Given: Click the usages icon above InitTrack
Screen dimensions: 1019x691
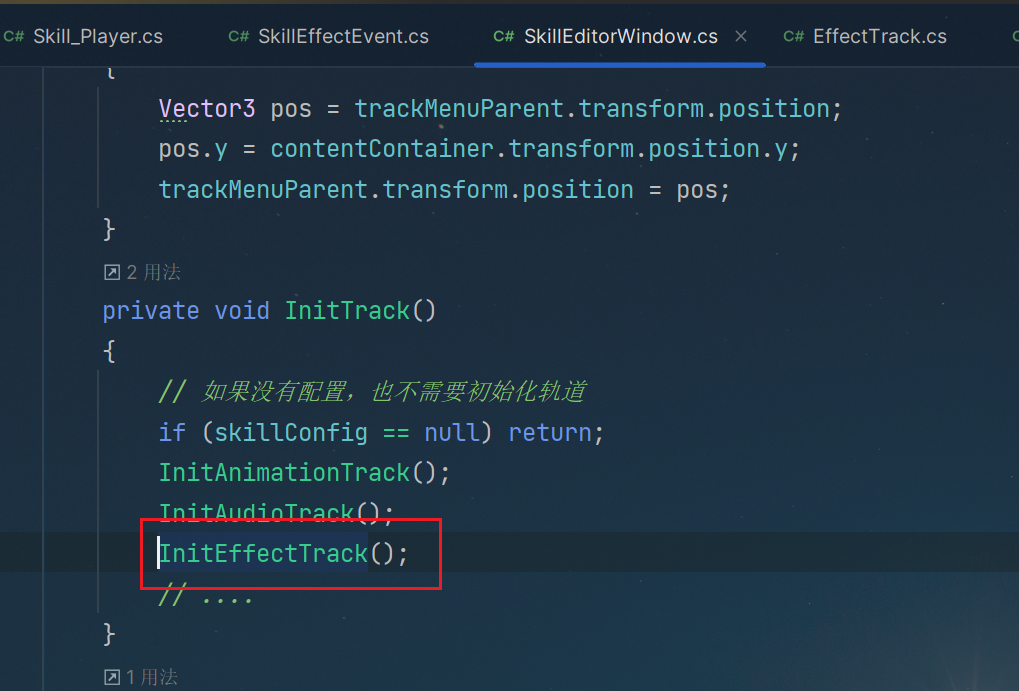Looking at the screenshot, I should (112, 272).
